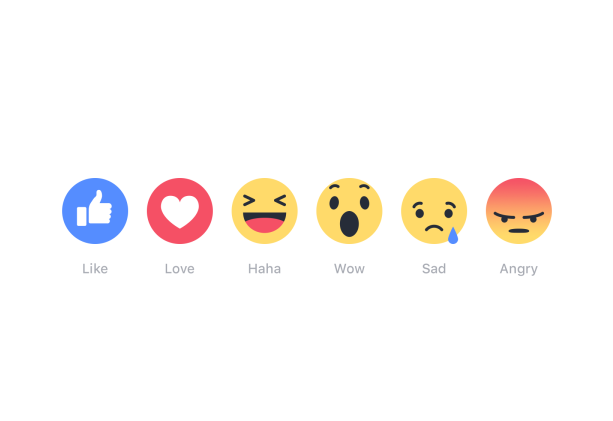Image resolution: width=613 pixels, height=421 pixels.
Task: Select the crying Sad reaction face
Action: [434, 211]
